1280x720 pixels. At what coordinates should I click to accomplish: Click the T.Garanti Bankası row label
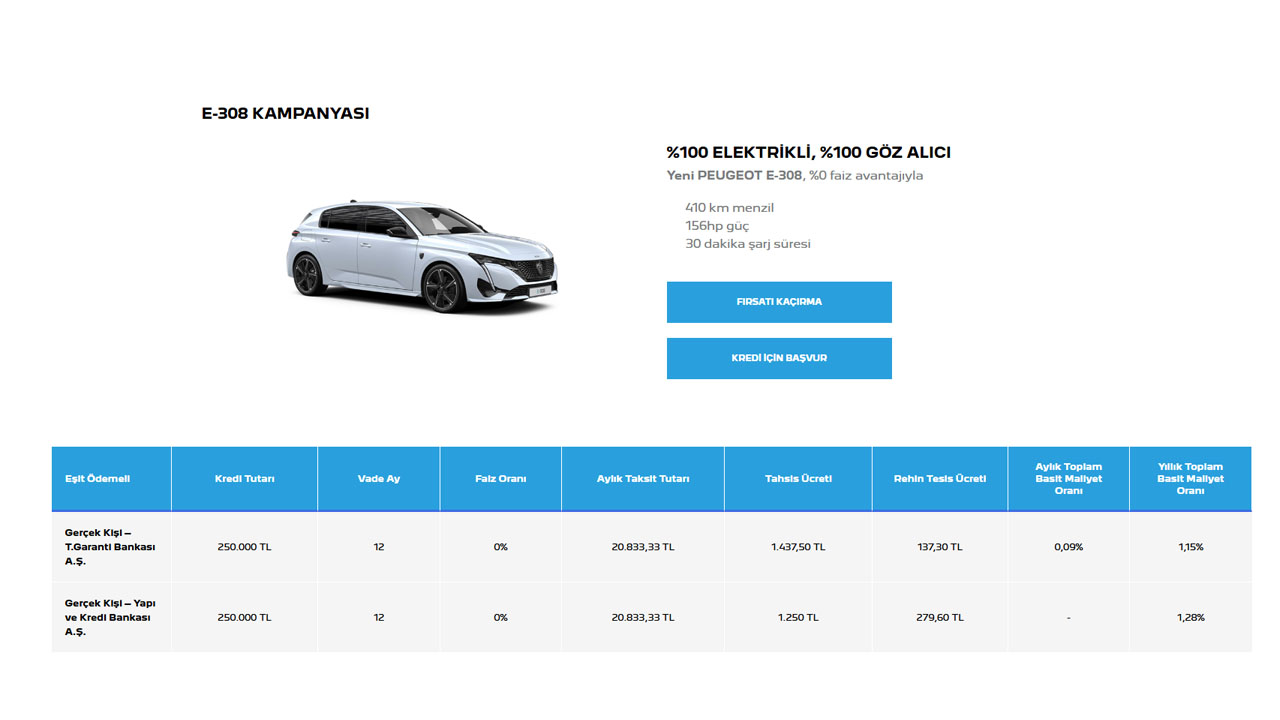pos(110,547)
